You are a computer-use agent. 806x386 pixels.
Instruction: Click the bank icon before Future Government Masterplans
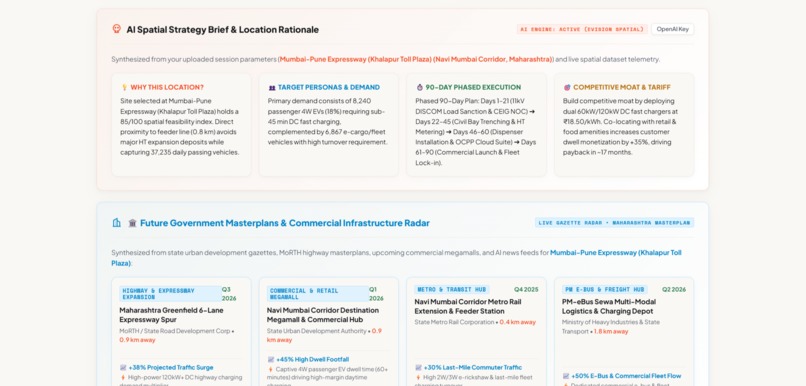pos(133,223)
